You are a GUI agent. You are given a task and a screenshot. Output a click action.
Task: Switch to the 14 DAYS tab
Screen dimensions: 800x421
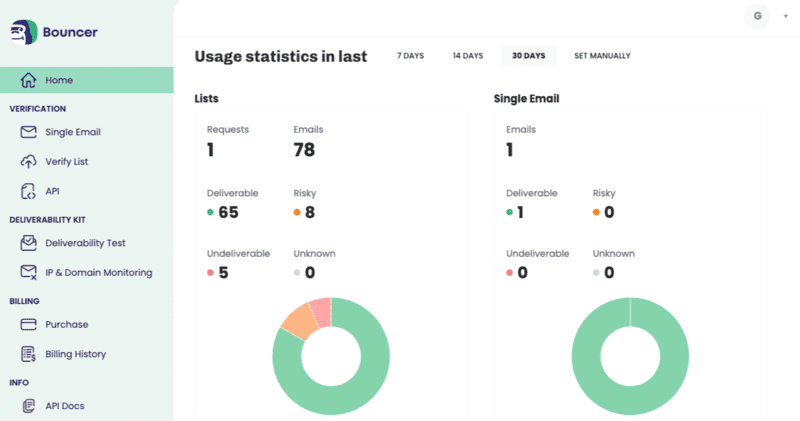click(467, 56)
